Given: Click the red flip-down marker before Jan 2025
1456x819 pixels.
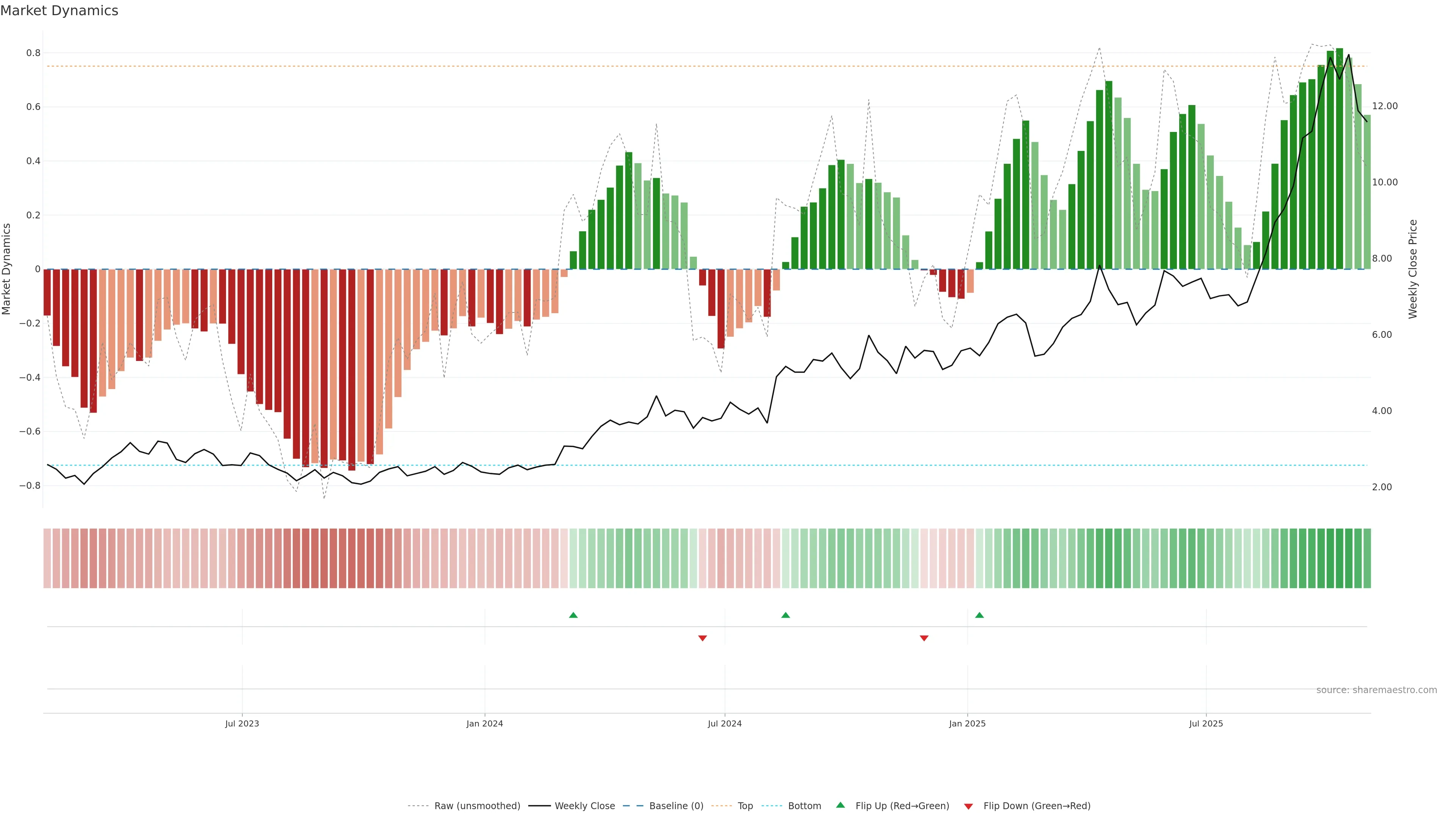Looking at the screenshot, I should tap(924, 638).
